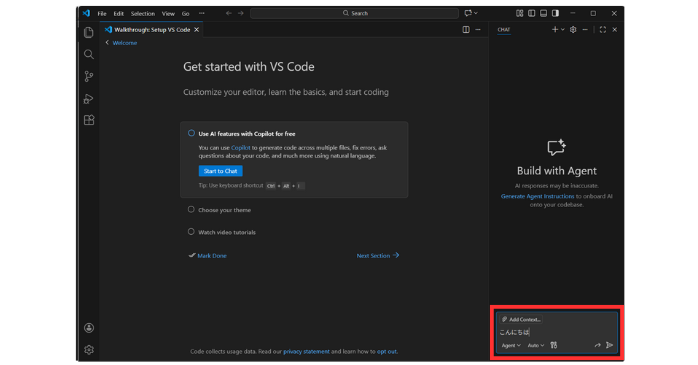The height and width of the screenshot is (365, 698).
Task: Follow the Copilot link in description
Action: 240,148
